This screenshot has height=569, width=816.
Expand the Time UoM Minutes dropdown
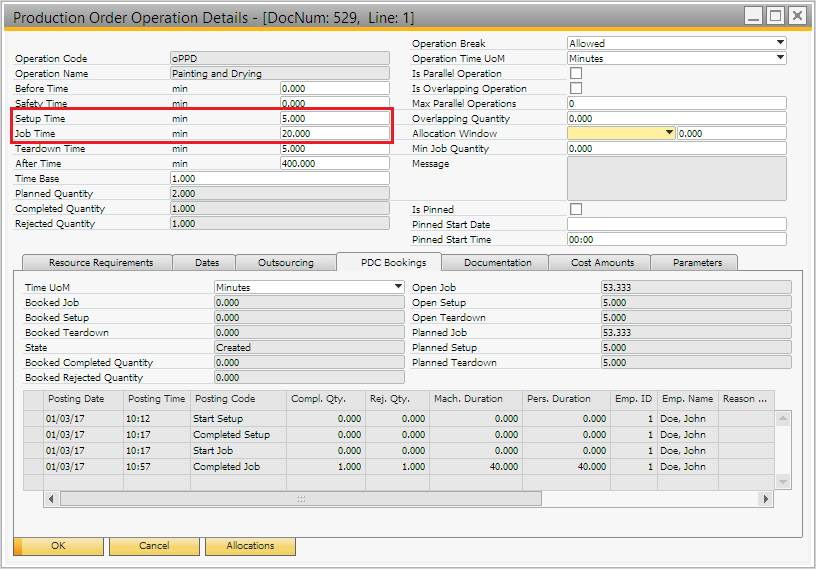point(398,287)
